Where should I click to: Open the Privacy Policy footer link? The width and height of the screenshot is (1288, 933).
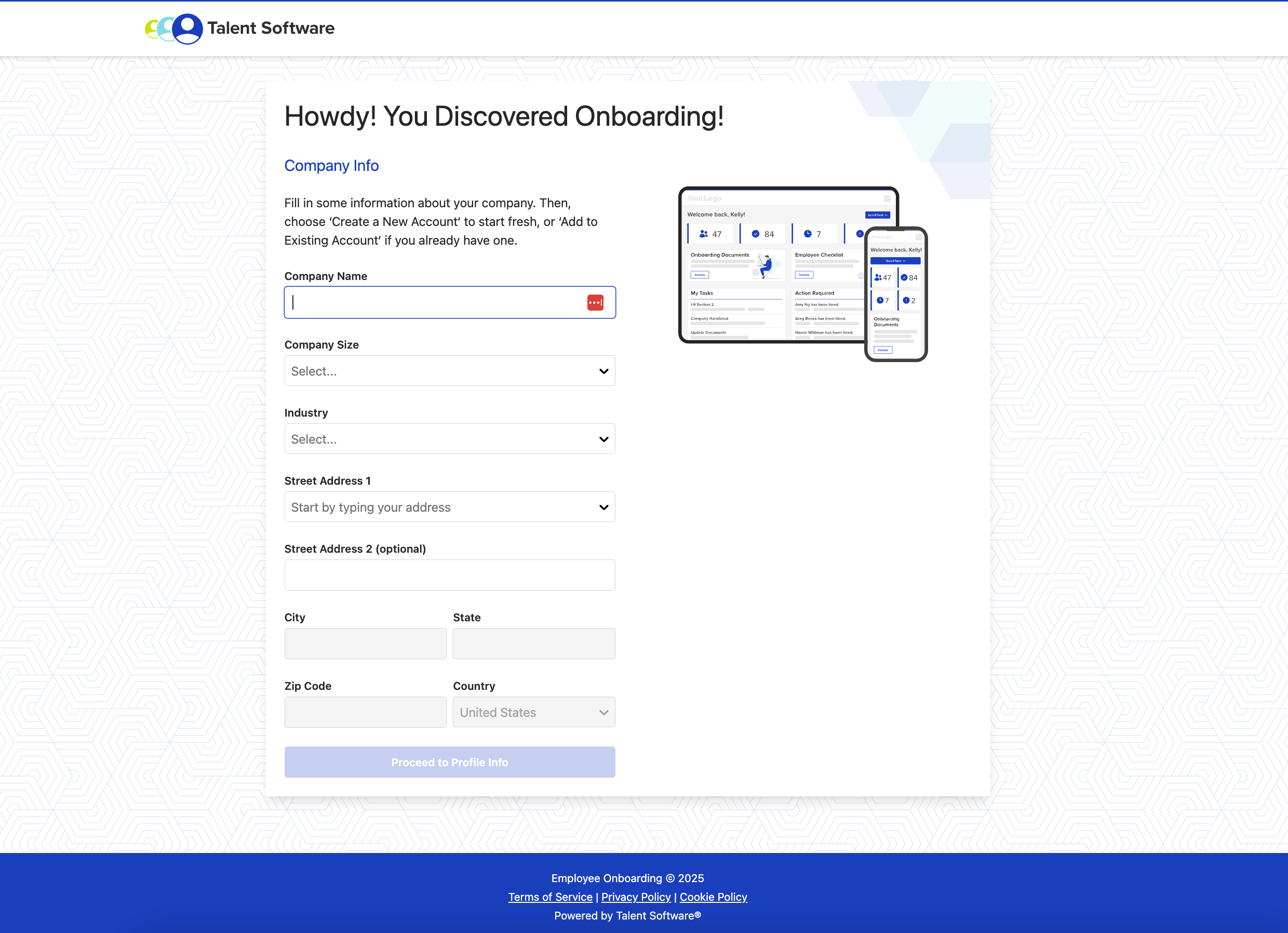click(x=636, y=897)
